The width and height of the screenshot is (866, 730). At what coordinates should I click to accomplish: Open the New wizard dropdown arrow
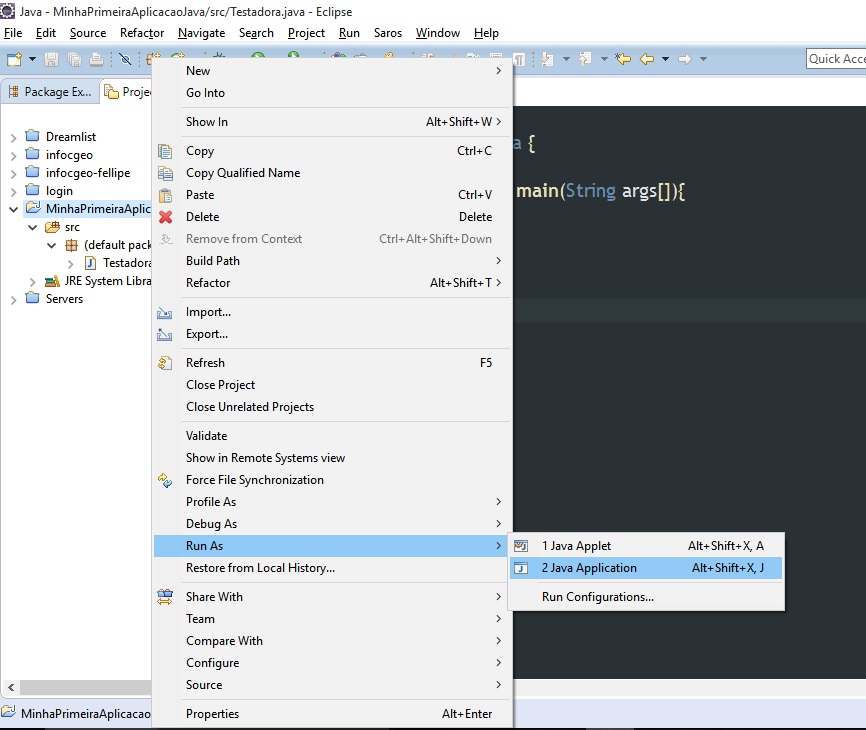click(x=32, y=59)
